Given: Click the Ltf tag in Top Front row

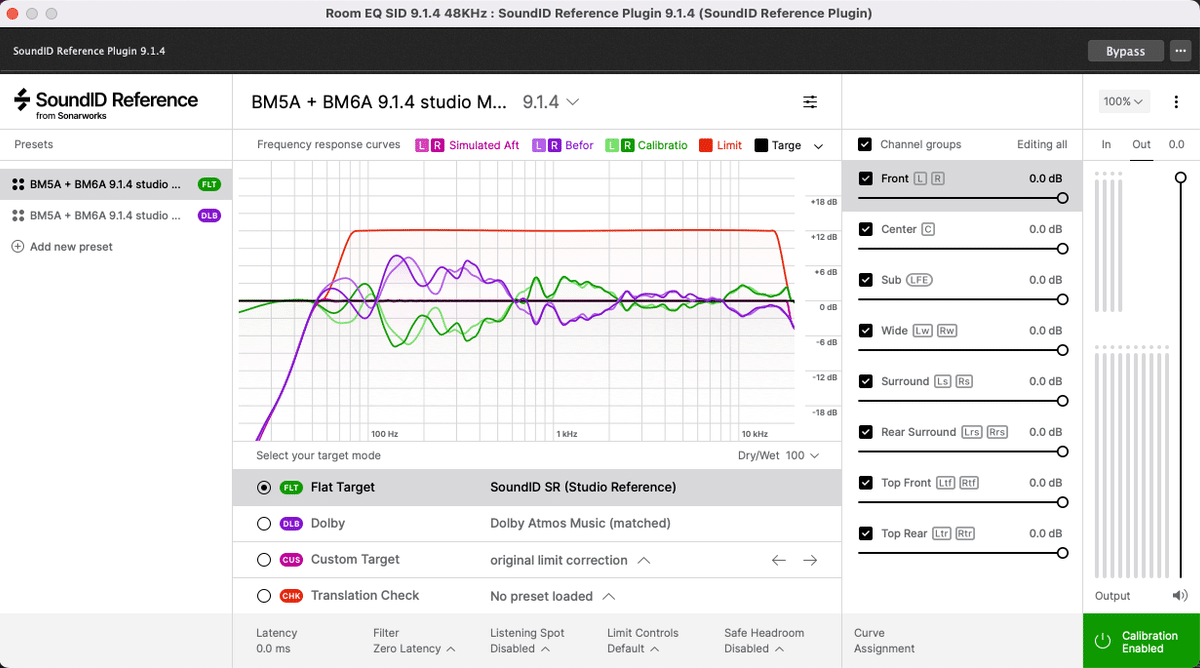Looking at the screenshot, I should tap(945, 483).
